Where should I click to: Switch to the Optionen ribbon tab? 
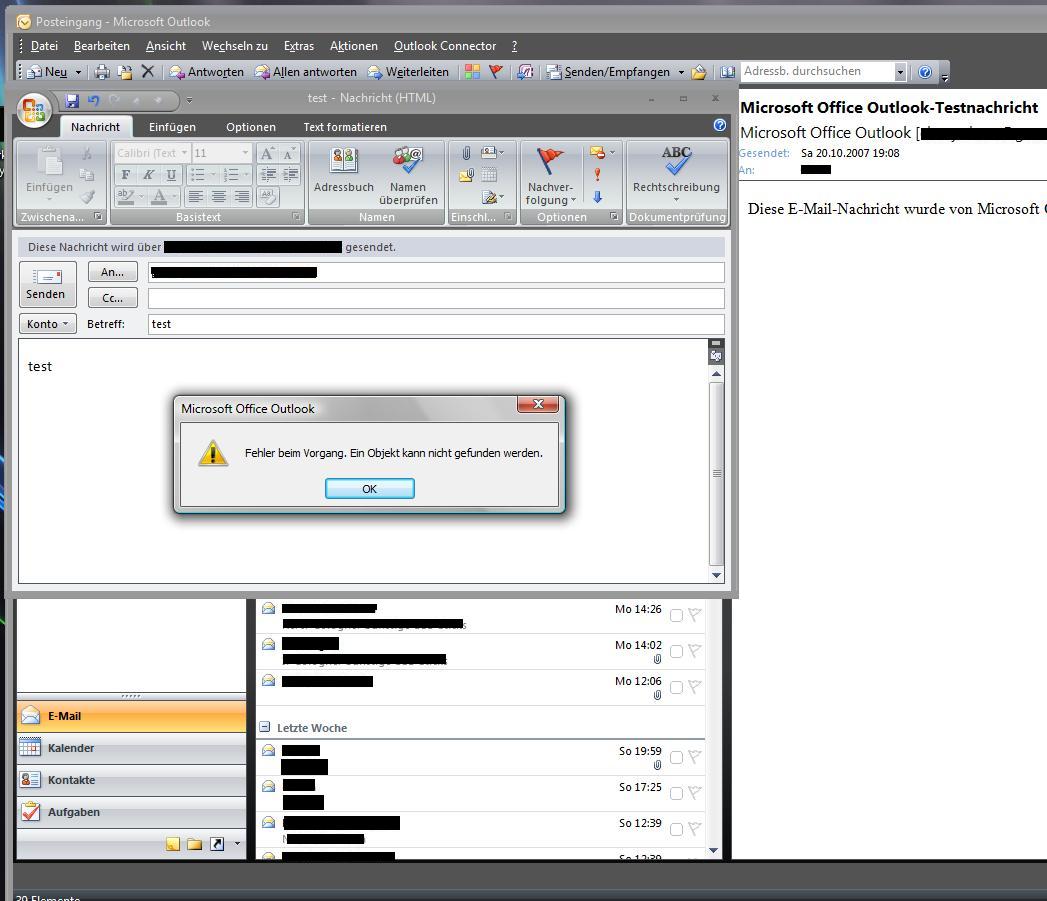(x=251, y=127)
